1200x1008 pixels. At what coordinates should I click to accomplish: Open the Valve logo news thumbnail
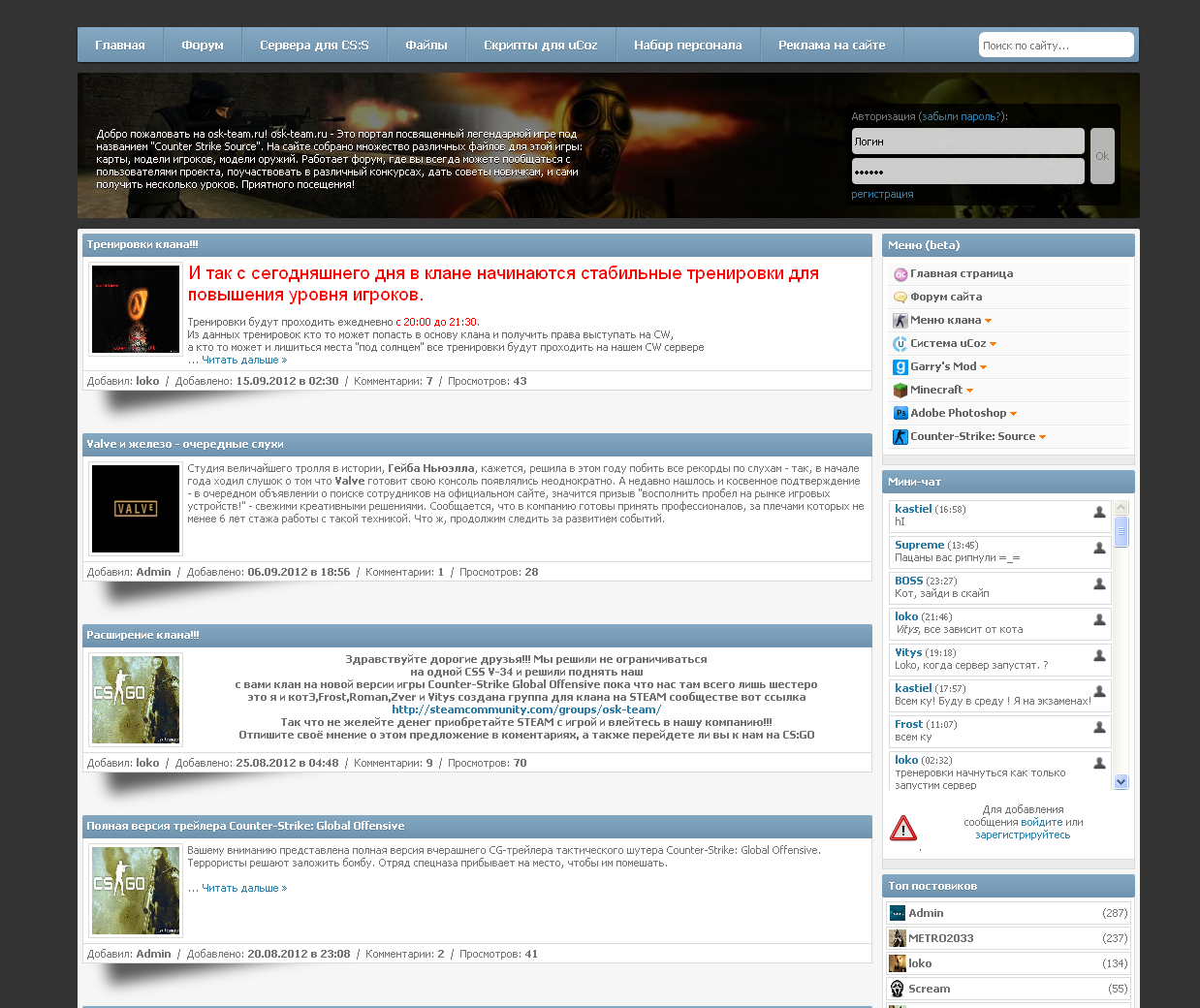pos(136,509)
